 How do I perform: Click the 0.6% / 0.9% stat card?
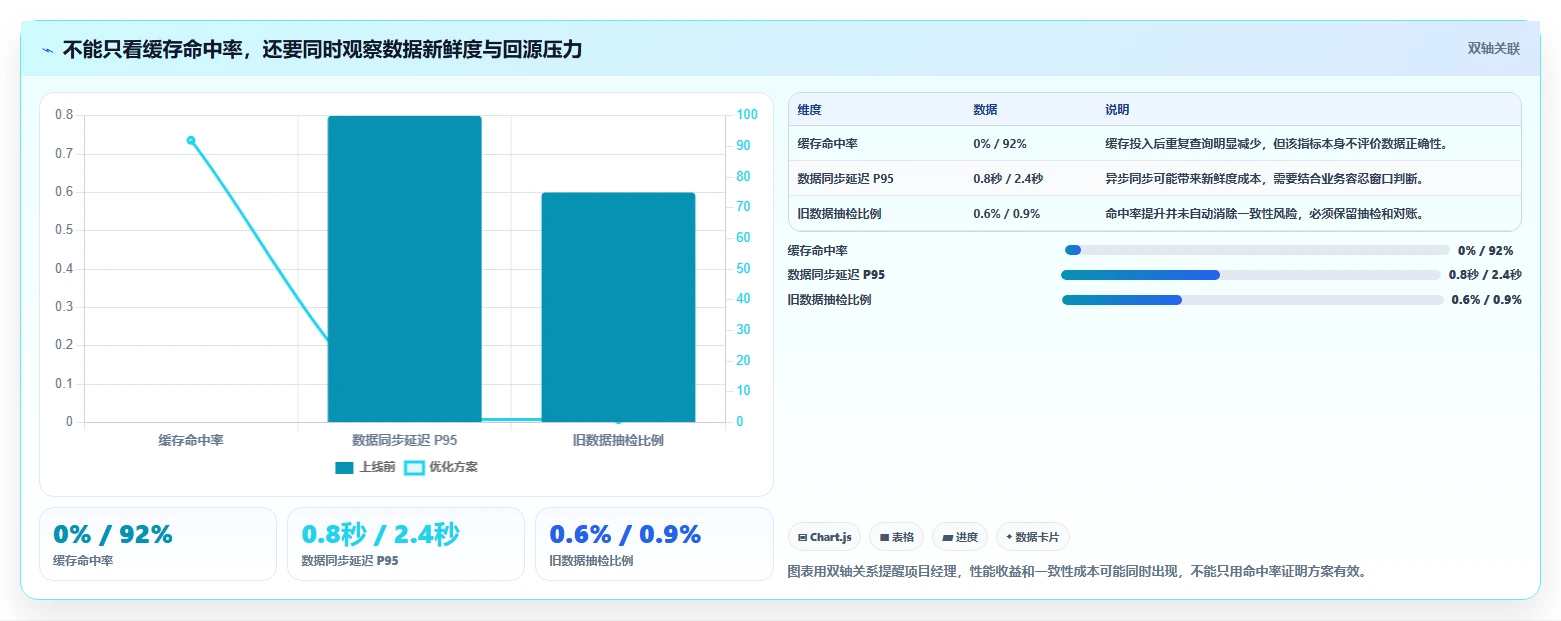654,544
